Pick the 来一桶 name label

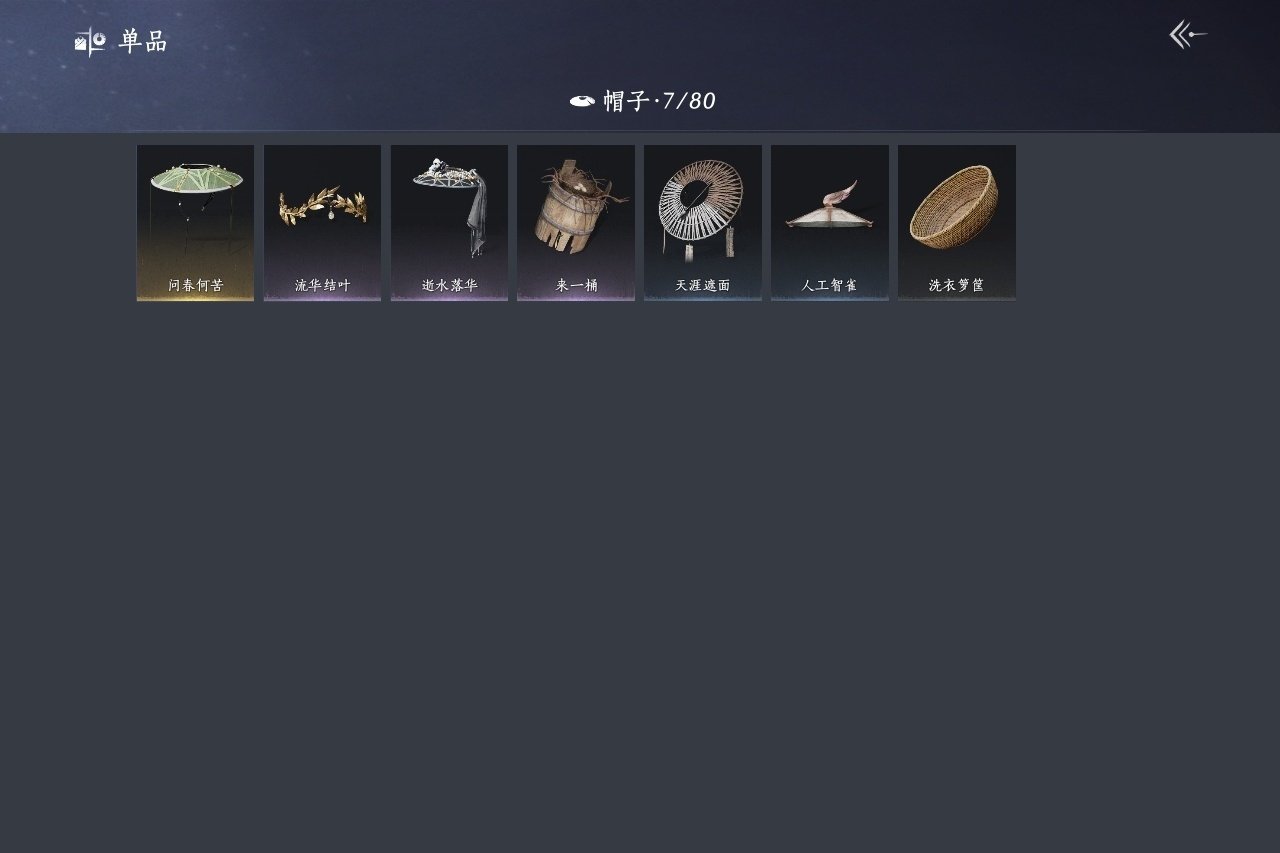click(577, 285)
